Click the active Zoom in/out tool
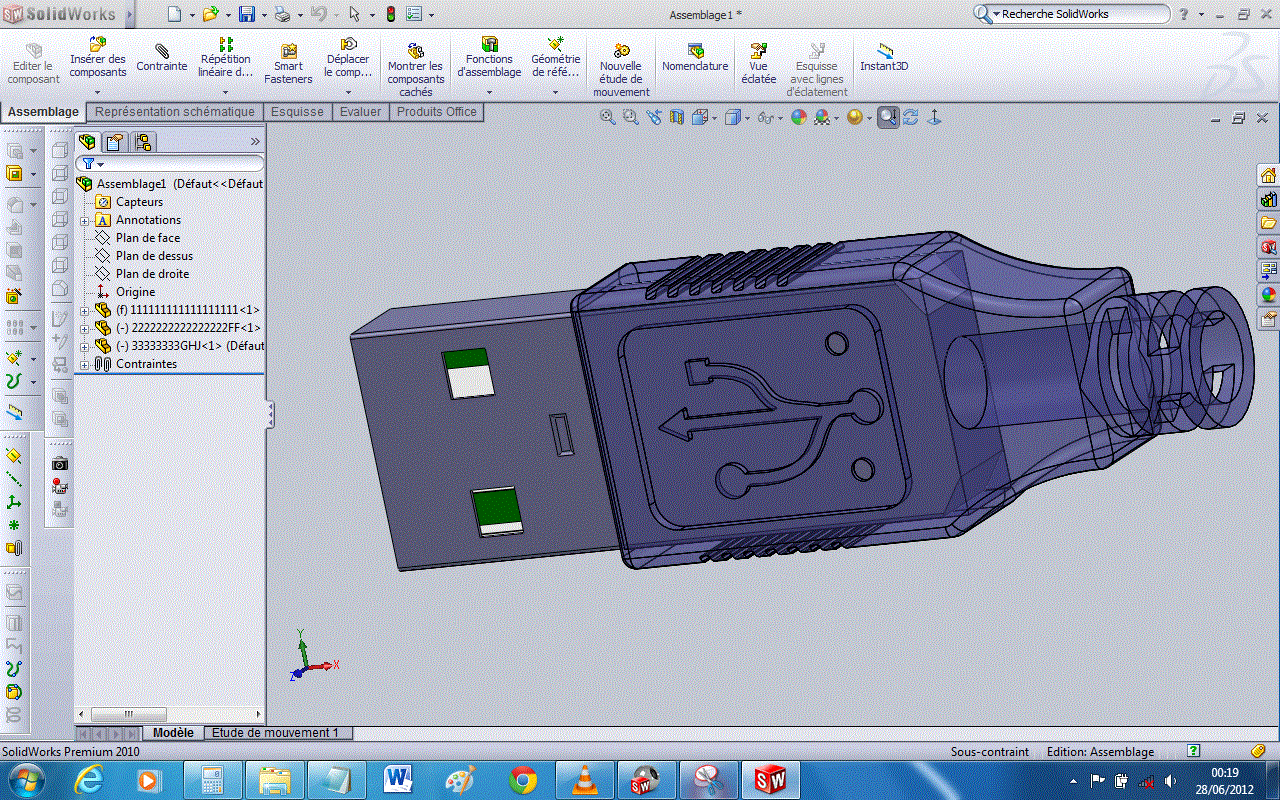This screenshot has width=1280, height=800. click(889, 117)
